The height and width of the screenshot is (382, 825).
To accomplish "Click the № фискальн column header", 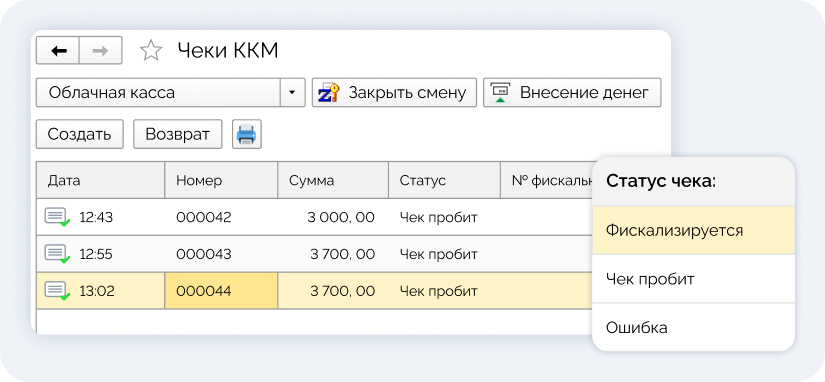I will point(546,180).
